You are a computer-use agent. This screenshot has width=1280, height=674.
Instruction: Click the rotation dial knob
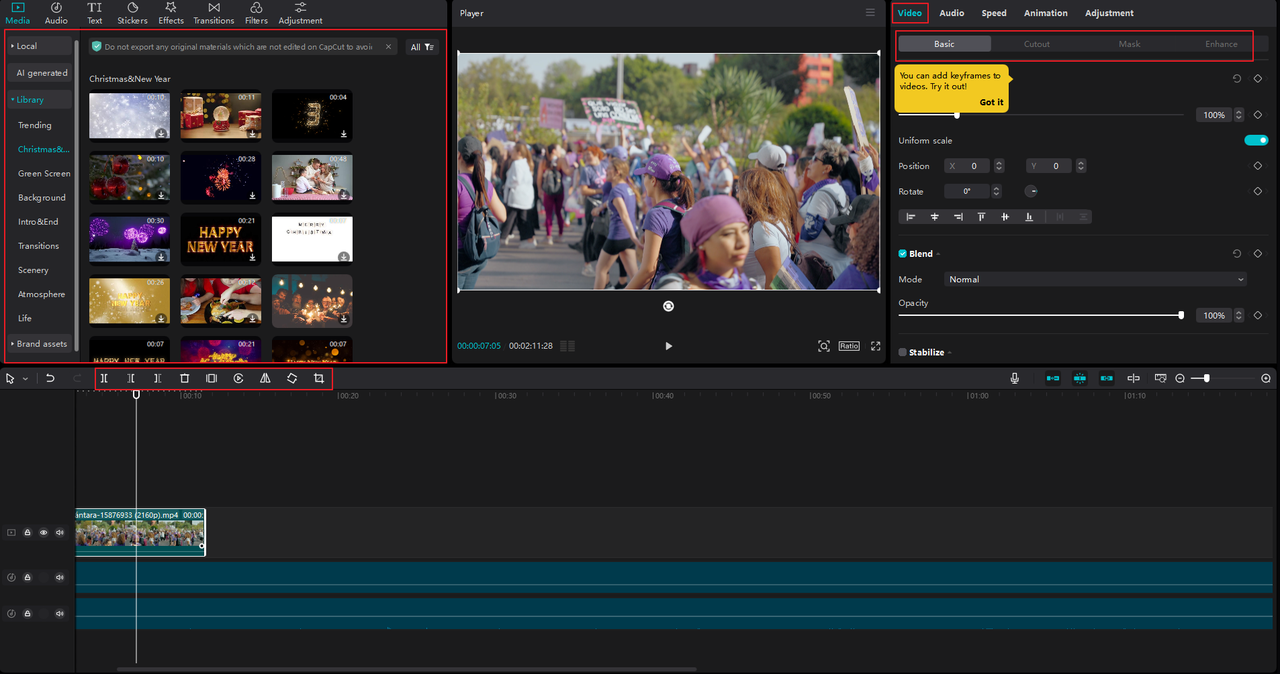tap(1032, 191)
